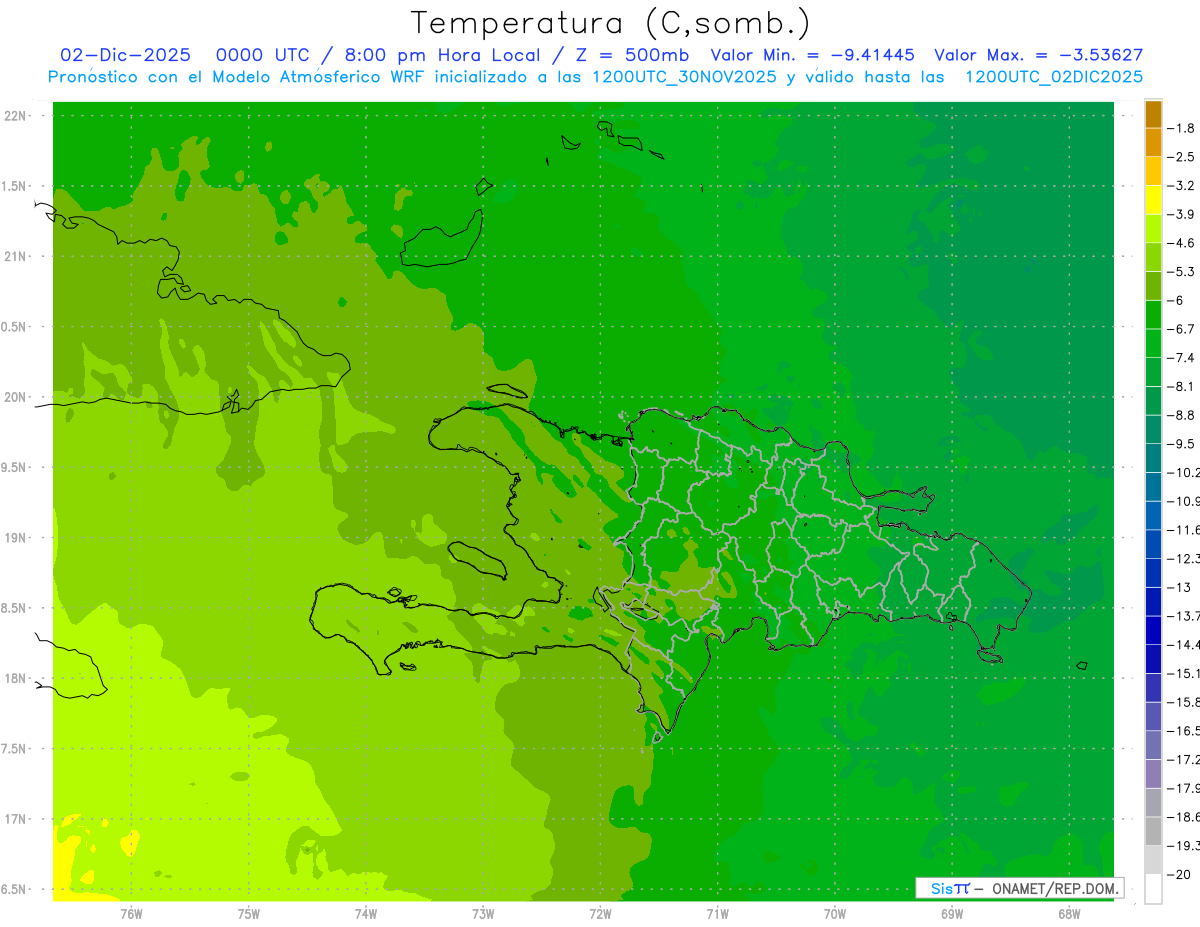Screen dimensions: 1200x927
Task: Click the '-5.3' colorbar value
Action: point(1181,271)
